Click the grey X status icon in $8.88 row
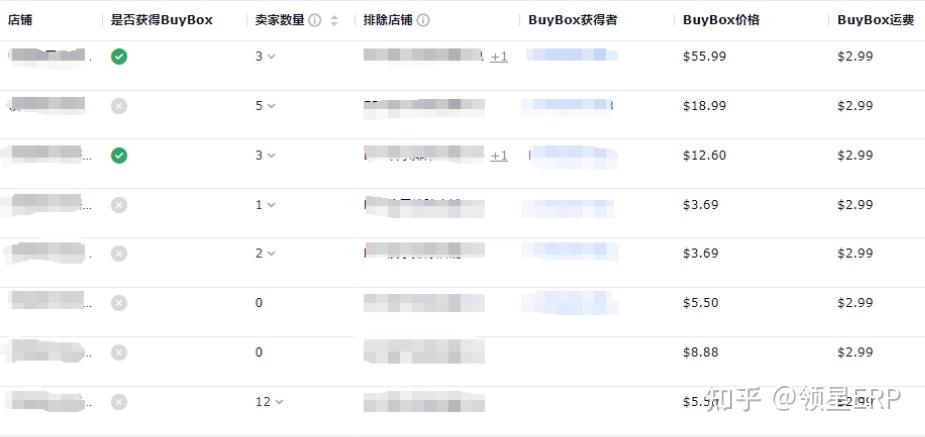This screenshot has height=437, width=925. (119, 352)
